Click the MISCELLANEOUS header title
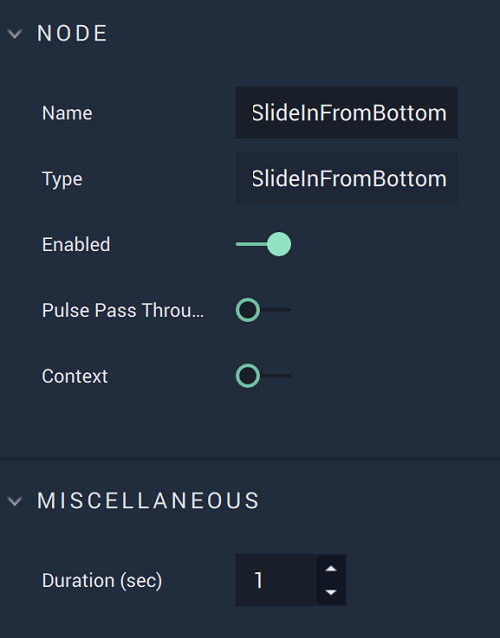 [x=148, y=500]
